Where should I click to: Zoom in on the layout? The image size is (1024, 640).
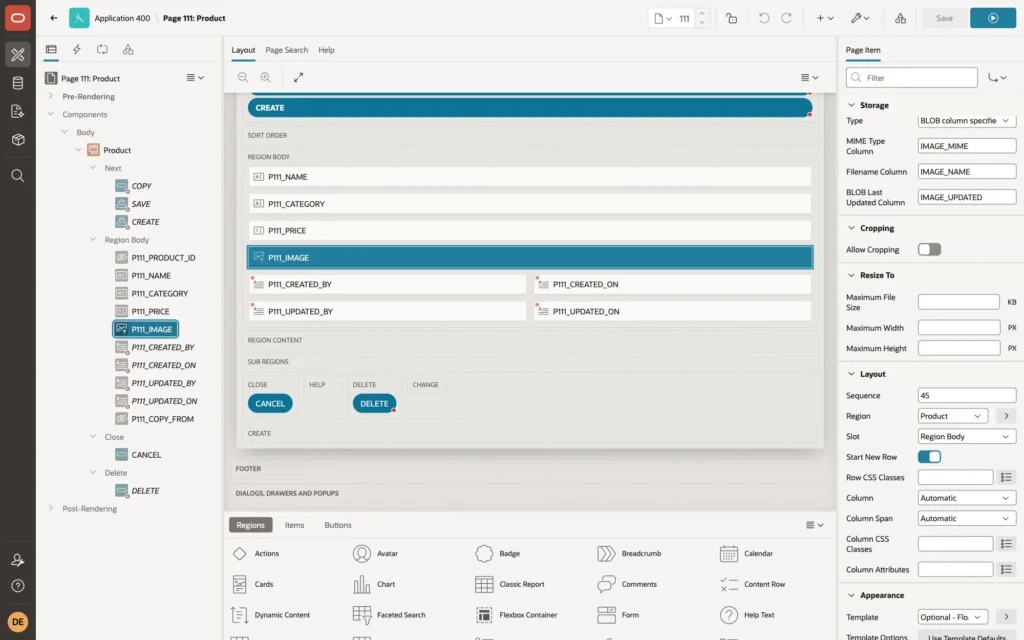(266, 77)
